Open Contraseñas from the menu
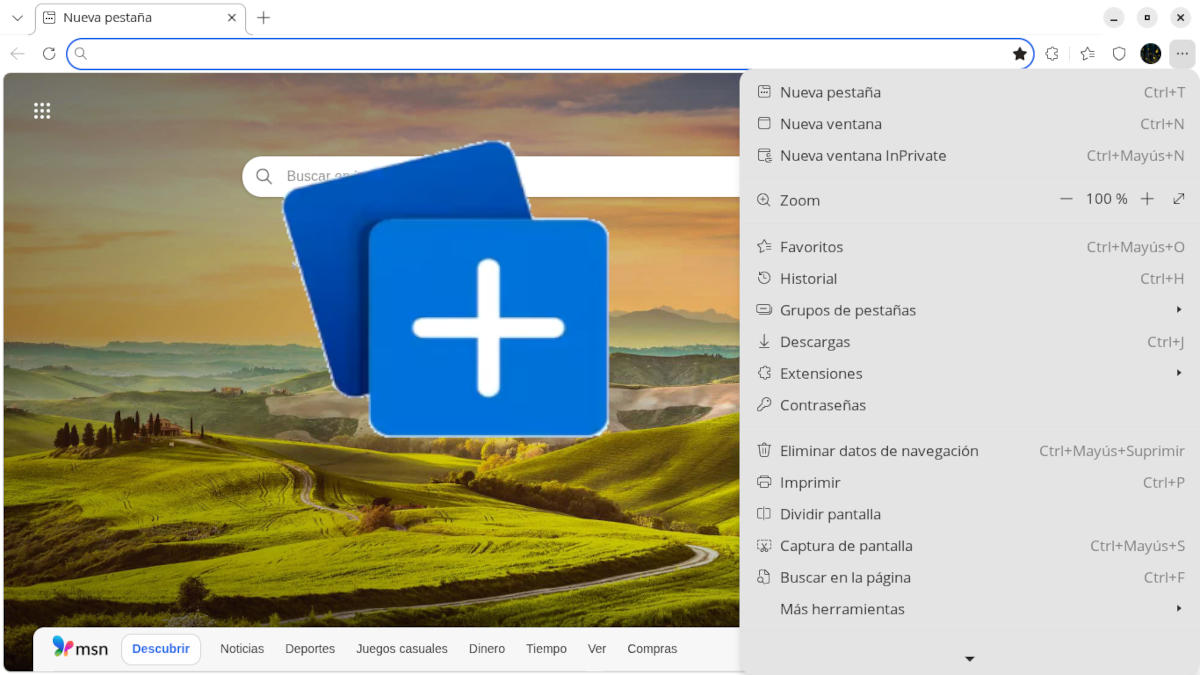 click(970, 405)
